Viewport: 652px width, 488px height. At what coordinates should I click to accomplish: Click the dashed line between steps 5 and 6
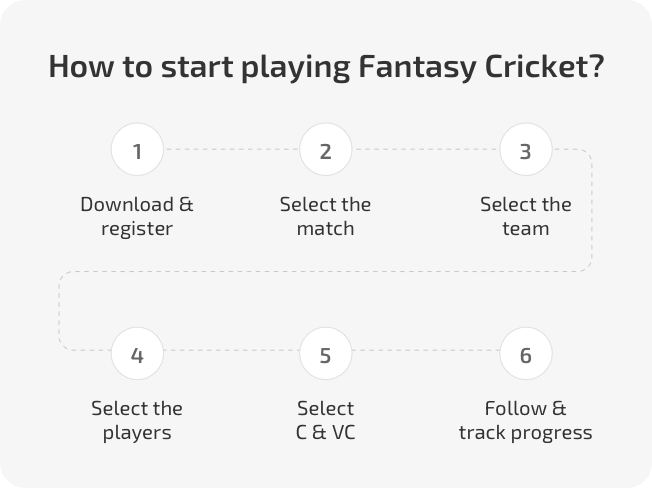426,350
